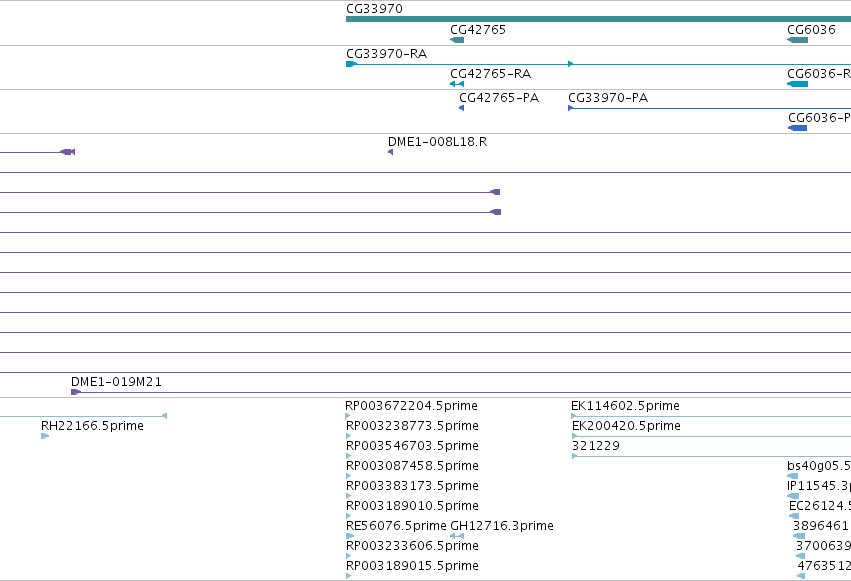
Task: Click the GH12716.3prime label
Action: click(x=502, y=526)
